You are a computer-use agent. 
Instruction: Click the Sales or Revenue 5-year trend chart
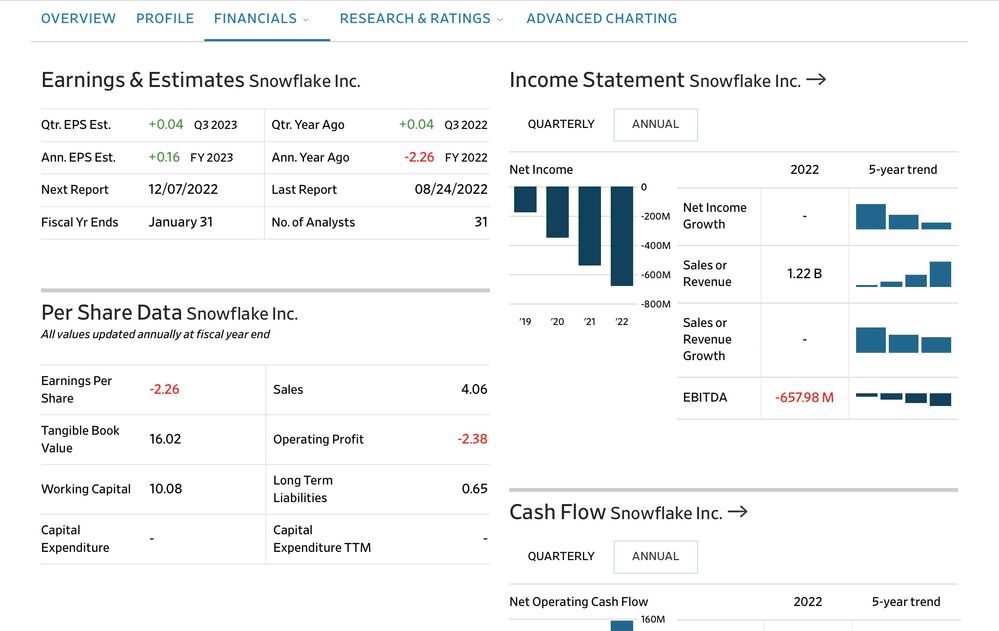903,274
